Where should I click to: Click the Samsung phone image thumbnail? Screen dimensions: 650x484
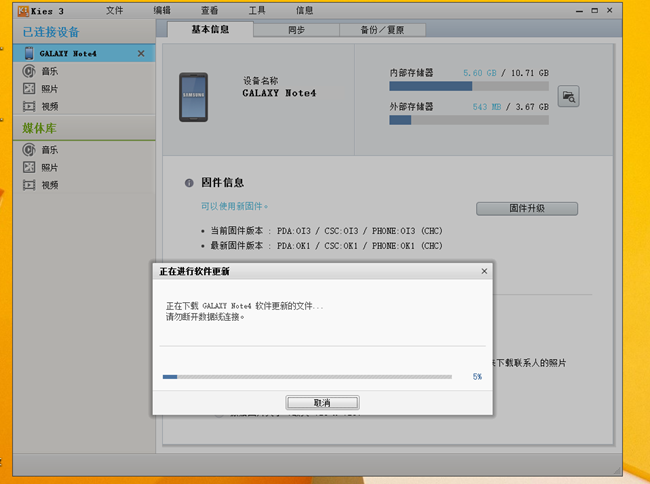point(193,97)
